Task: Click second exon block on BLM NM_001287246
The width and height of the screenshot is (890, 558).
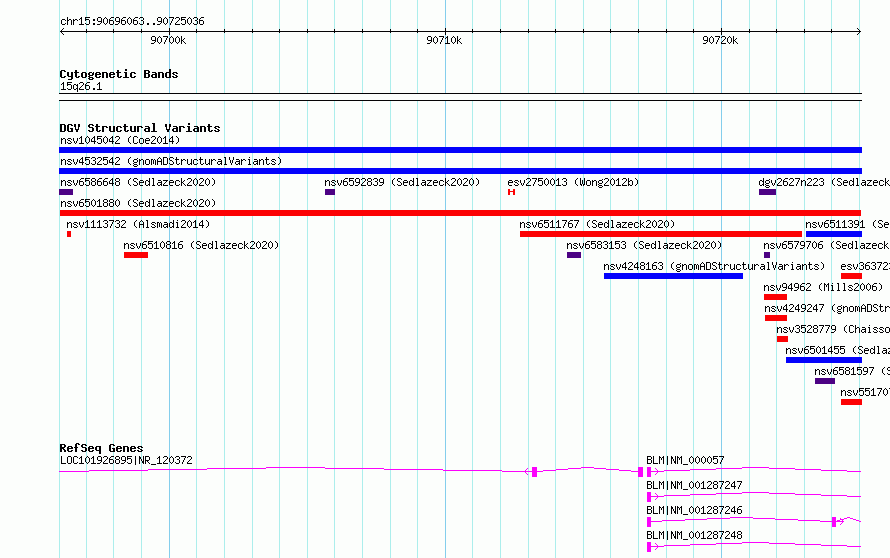Action: click(834, 522)
